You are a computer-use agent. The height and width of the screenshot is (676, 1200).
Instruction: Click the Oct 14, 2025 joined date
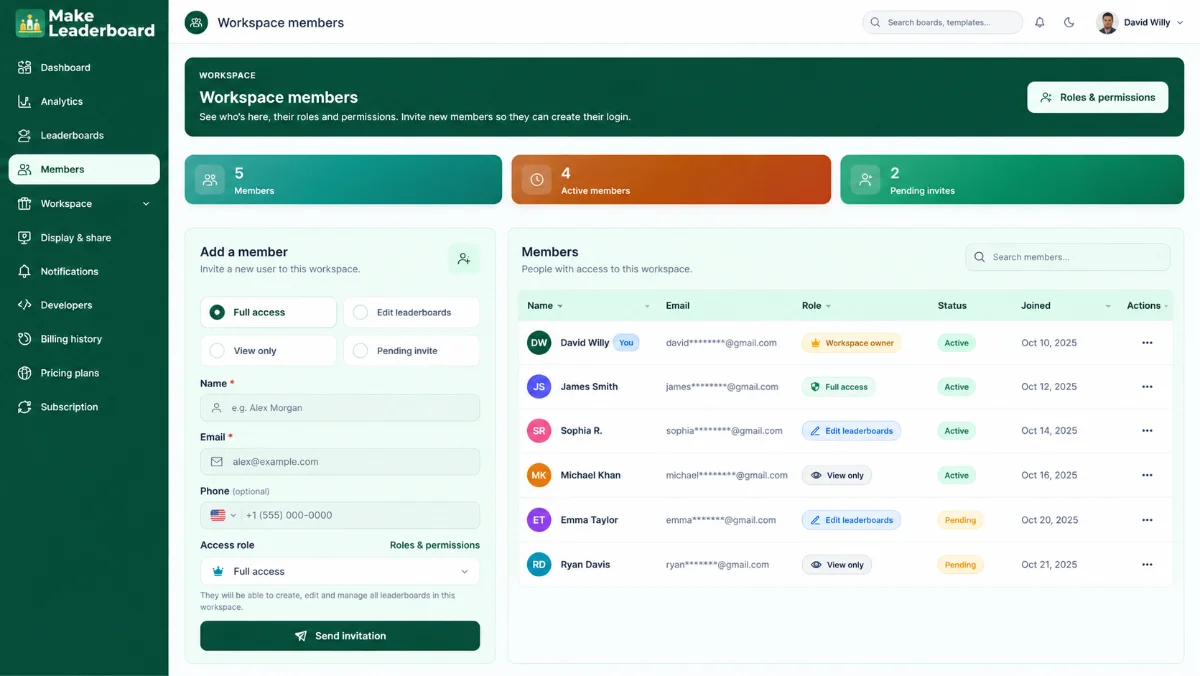tap(1049, 431)
